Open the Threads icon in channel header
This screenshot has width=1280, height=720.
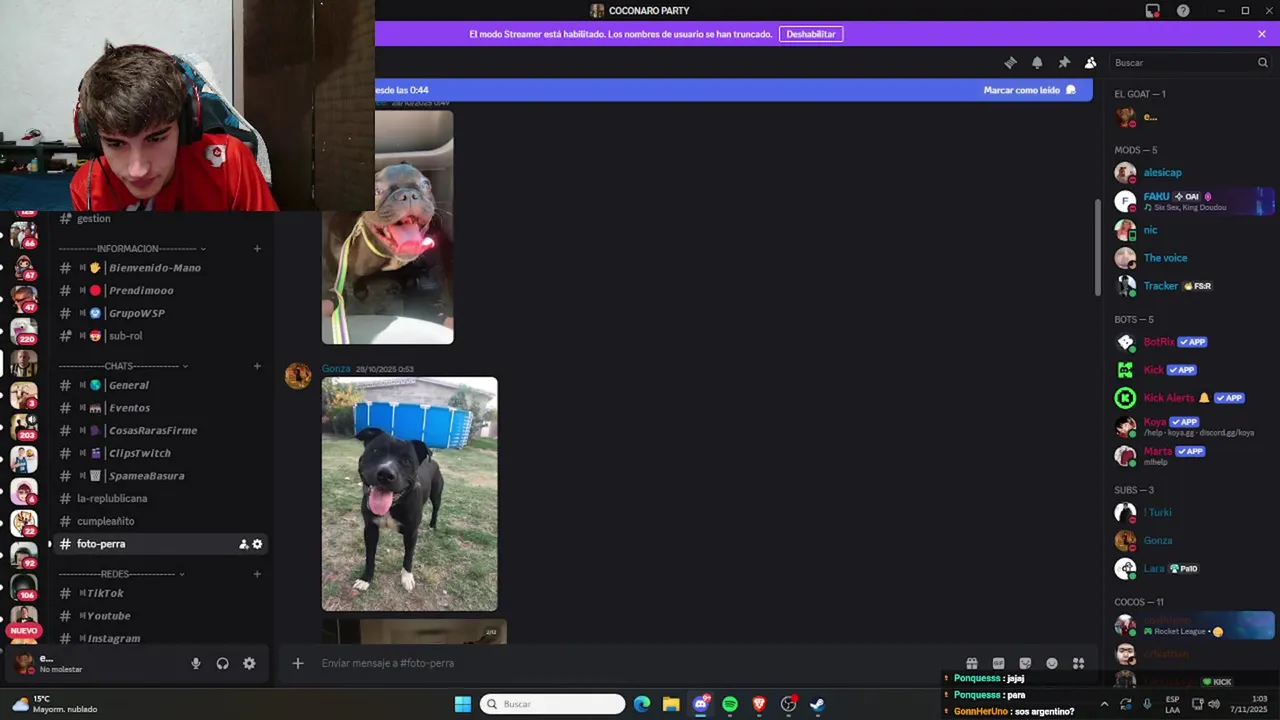click(x=1010, y=62)
